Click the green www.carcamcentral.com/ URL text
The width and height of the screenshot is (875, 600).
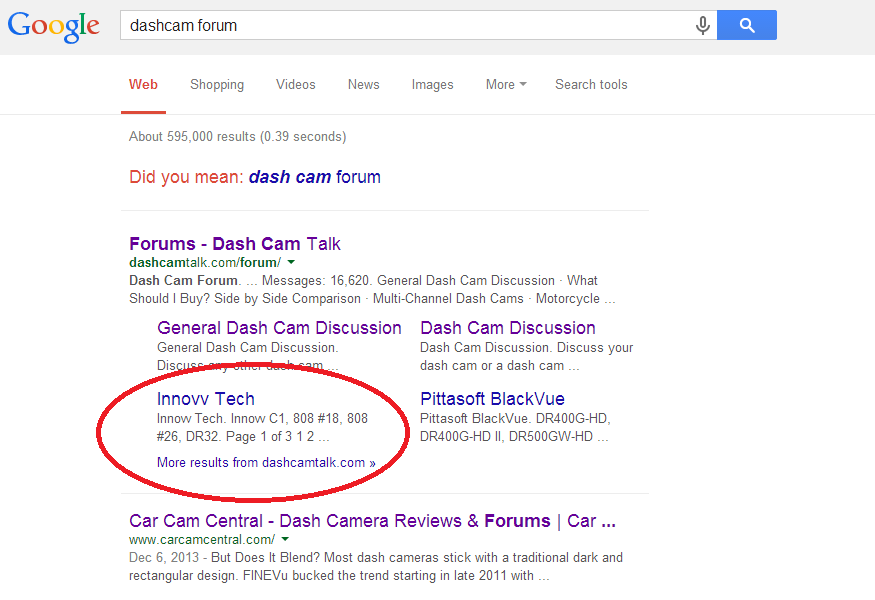point(202,540)
